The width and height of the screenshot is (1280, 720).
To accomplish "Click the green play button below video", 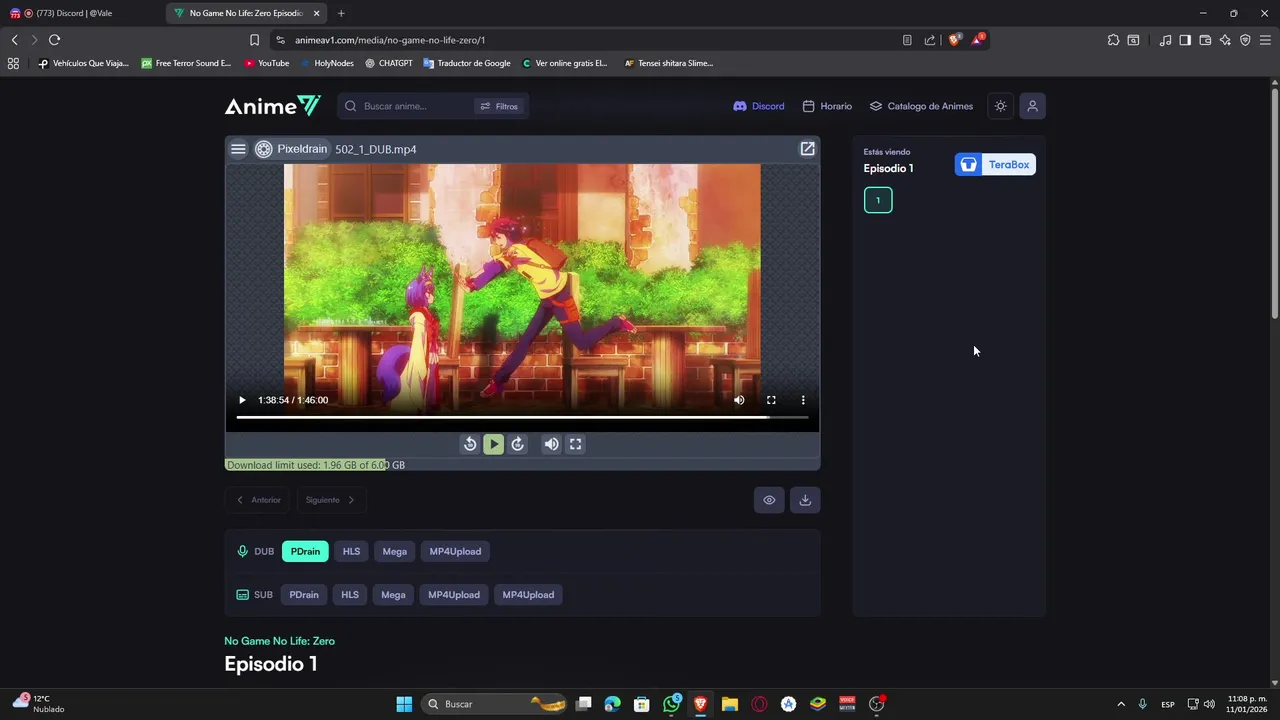I will point(493,444).
